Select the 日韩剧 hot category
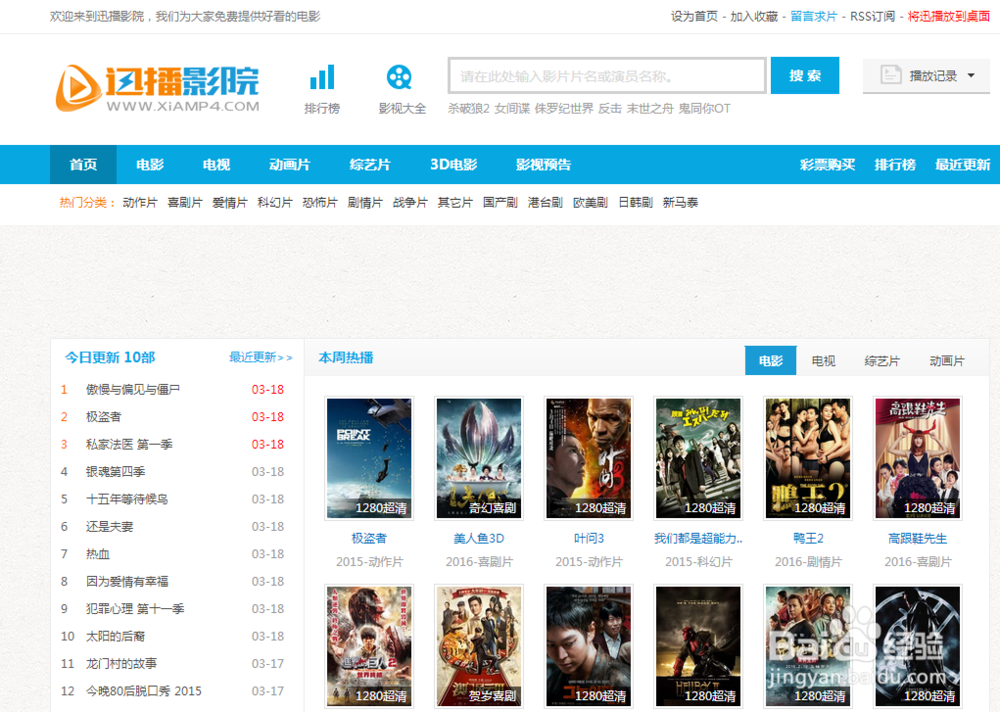 pyautogui.click(x=635, y=203)
